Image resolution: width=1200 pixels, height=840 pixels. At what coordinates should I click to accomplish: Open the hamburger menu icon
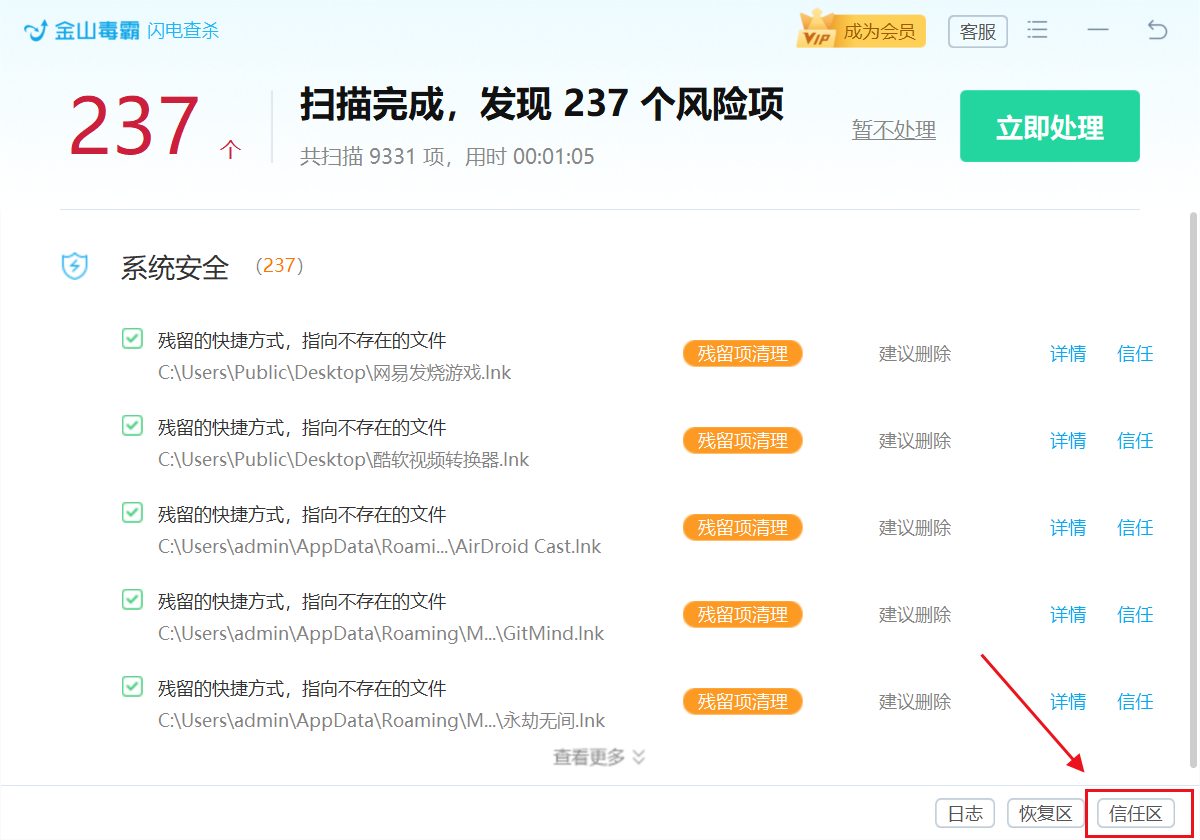coord(1038,30)
